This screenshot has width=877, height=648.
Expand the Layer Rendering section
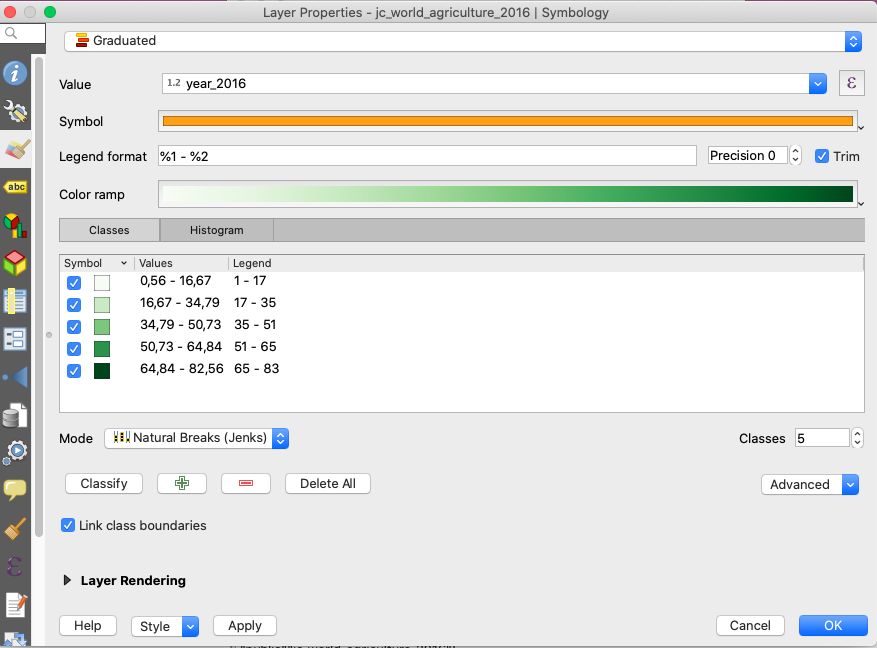click(x=68, y=580)
